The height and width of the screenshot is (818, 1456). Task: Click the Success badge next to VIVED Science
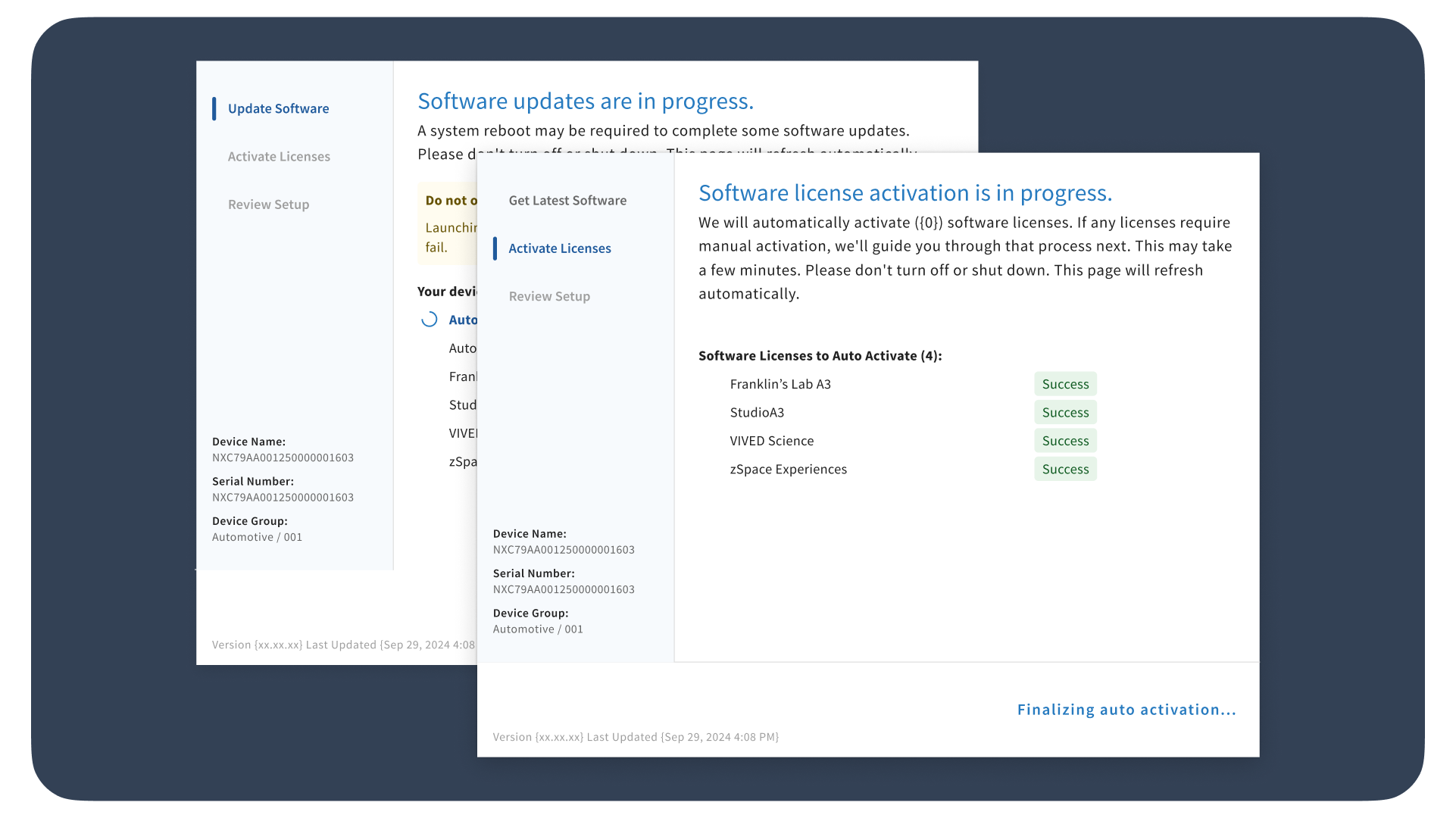pos(1065,440)
